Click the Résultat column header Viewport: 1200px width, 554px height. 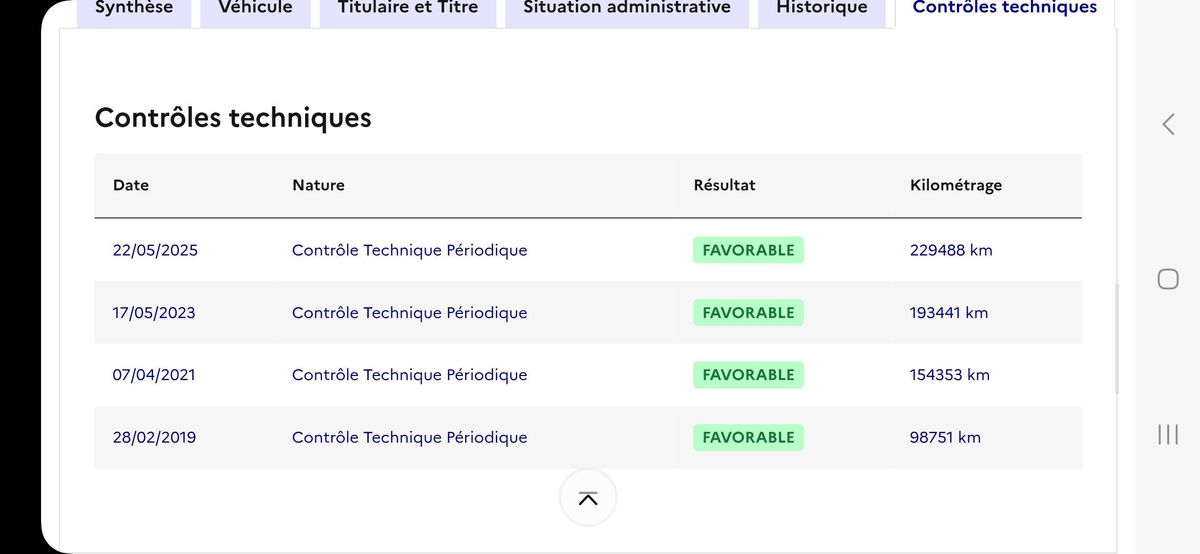tap(724, 185)
